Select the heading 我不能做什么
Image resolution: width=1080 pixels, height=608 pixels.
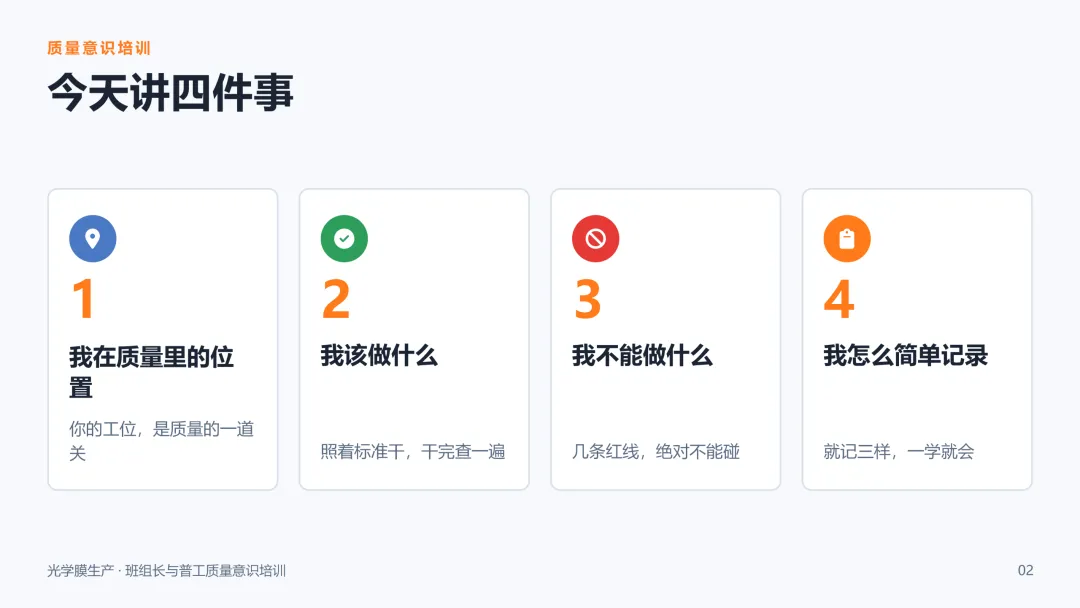(642, 355)
